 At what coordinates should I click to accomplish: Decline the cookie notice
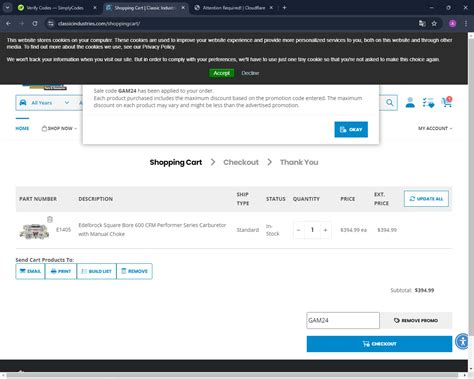(250, 73)
